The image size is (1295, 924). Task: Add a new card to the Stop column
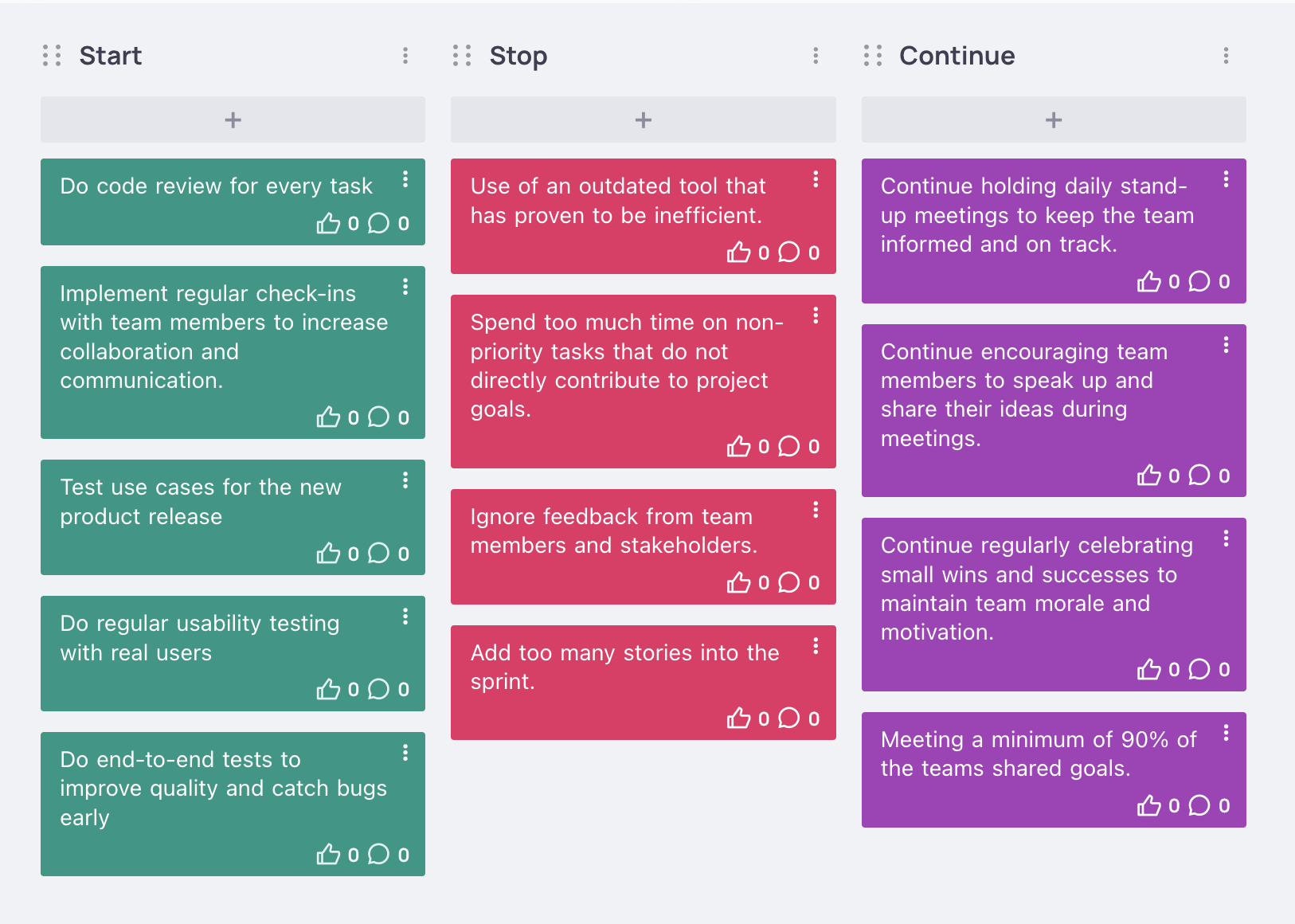pyautogui.click(x=643, y=119)
